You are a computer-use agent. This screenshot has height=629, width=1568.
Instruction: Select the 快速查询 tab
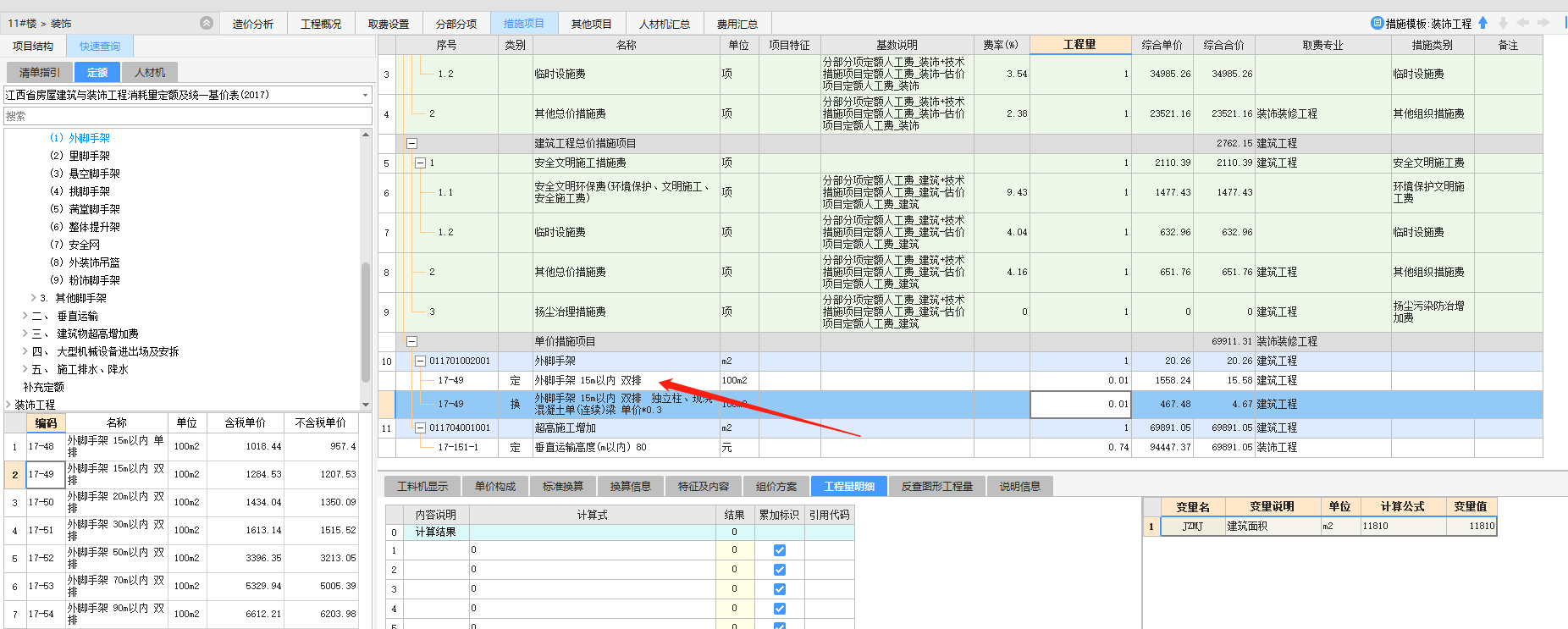tap(100, 47)
